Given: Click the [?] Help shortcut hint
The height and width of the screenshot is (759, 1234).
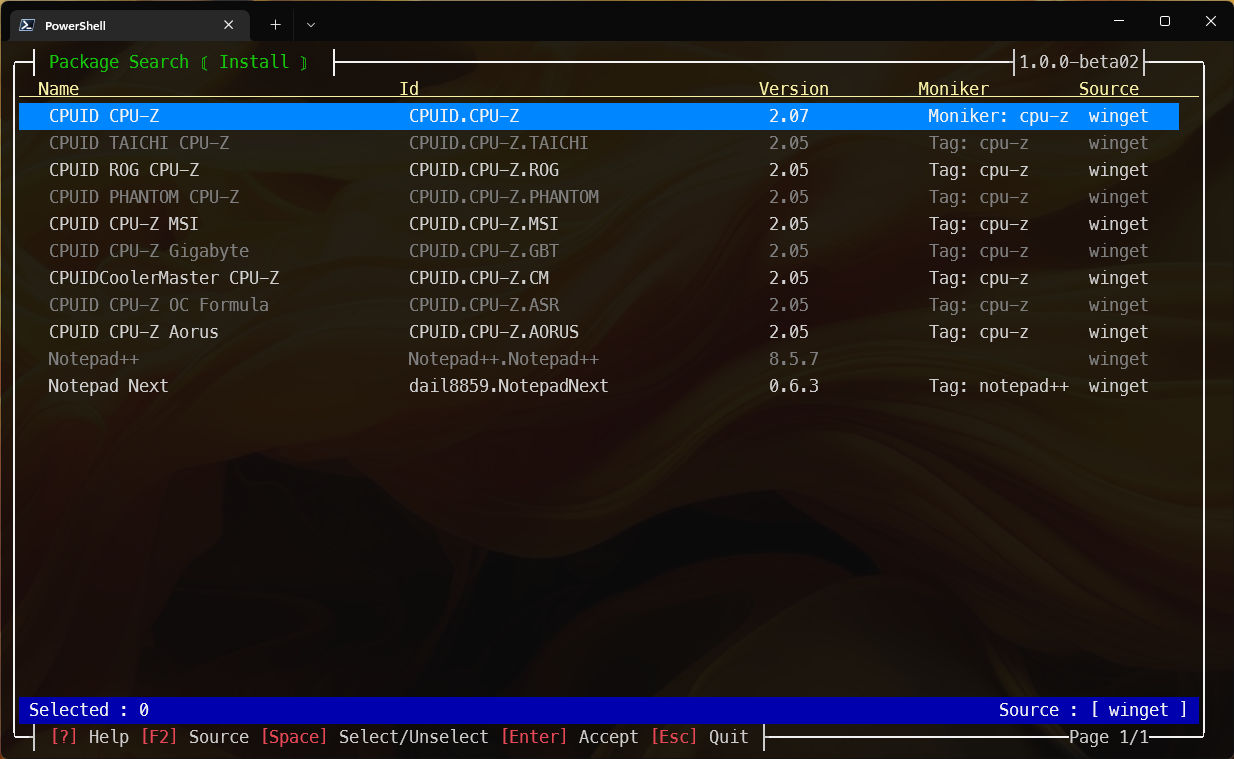Looking at the screenshot, I should pyautogui.click(x=89, y=737).
